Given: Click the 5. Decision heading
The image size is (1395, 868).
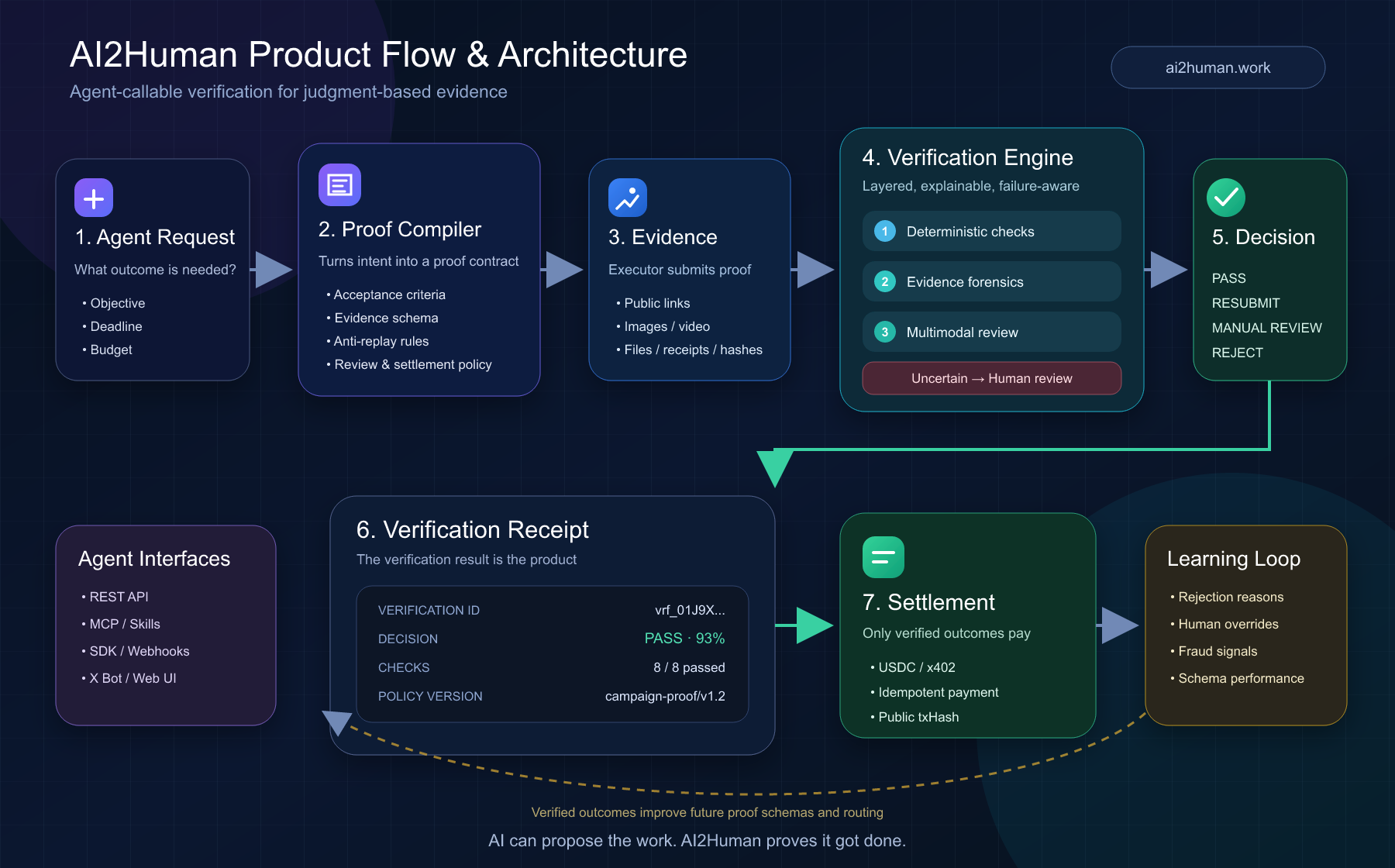Looking at the screenshot, I should (1263, 237).
